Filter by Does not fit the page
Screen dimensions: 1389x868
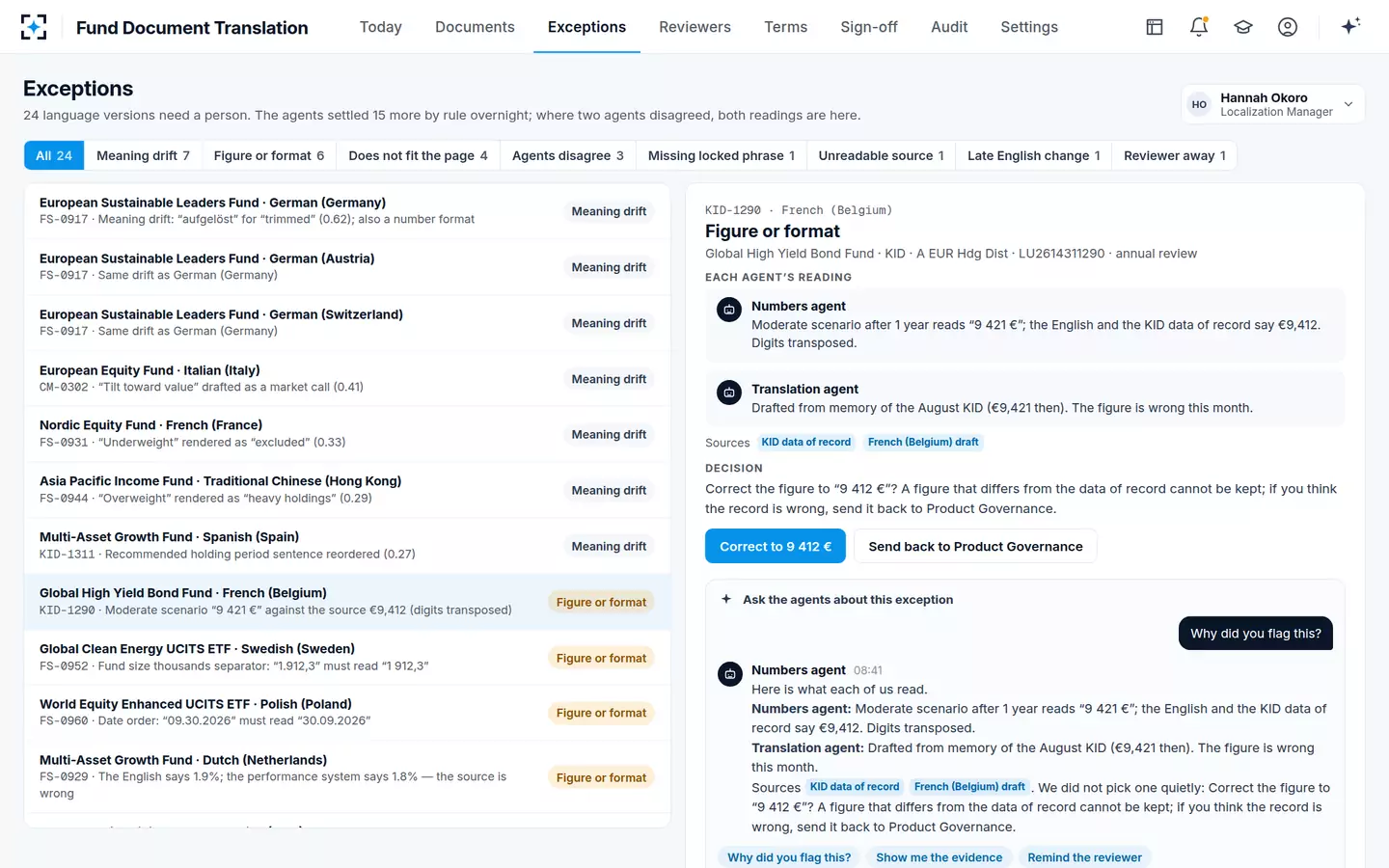[x=418, y=155]
